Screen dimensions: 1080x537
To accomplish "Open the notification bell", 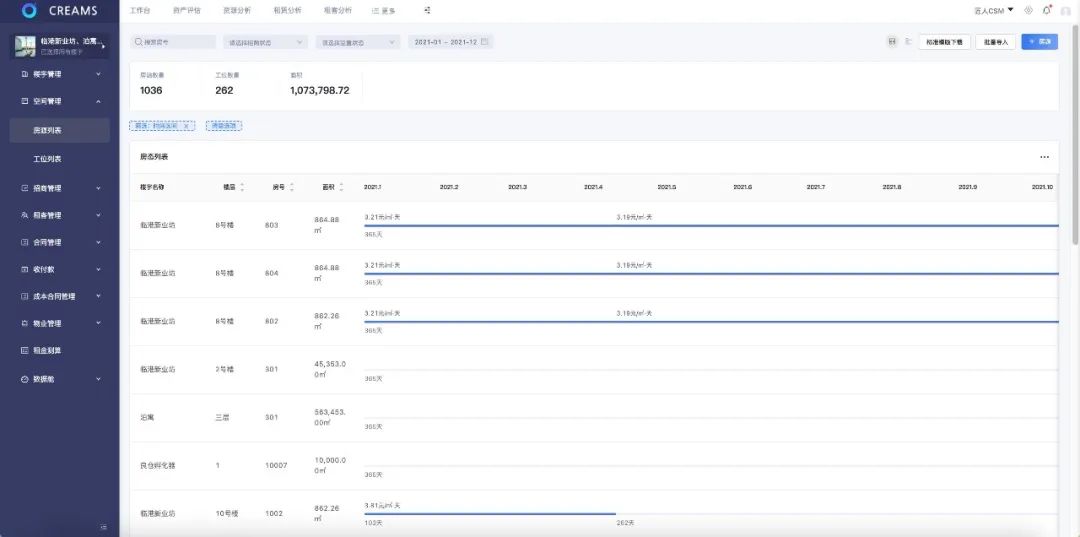I will (1046, 10).
